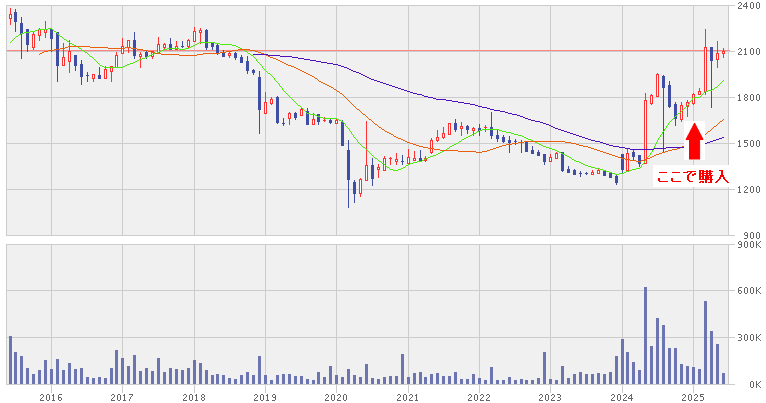
Task: Click the 2016 year label on time axis
Action: [51, 398]
